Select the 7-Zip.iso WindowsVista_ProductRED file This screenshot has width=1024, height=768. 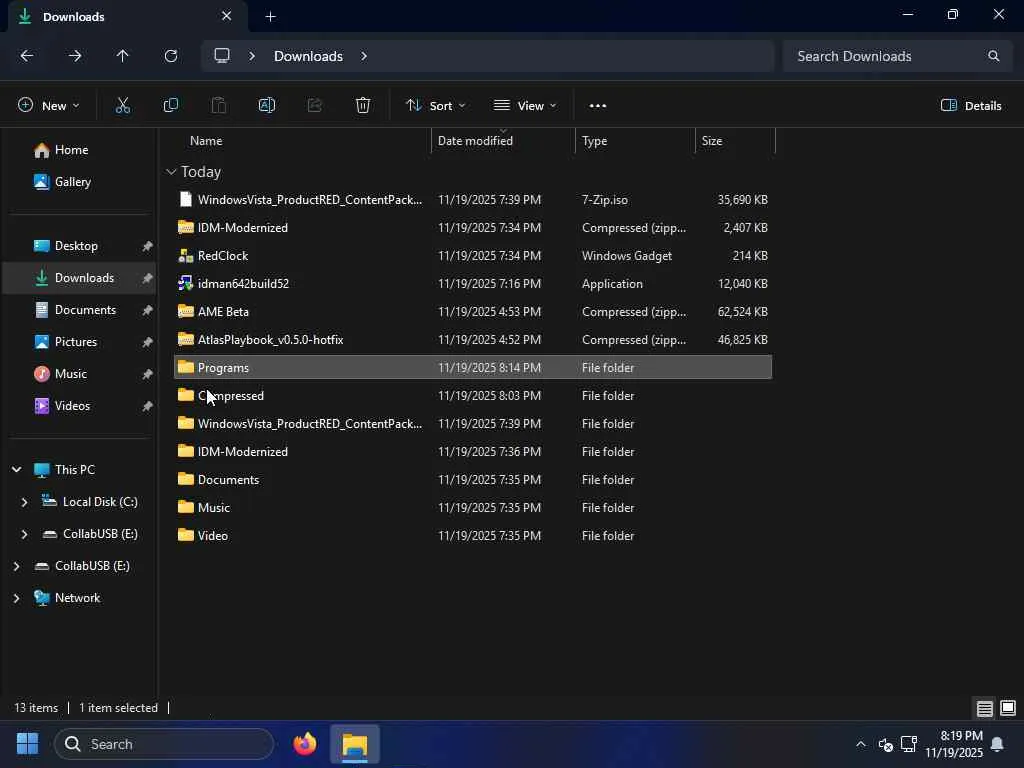click(473, 200)
